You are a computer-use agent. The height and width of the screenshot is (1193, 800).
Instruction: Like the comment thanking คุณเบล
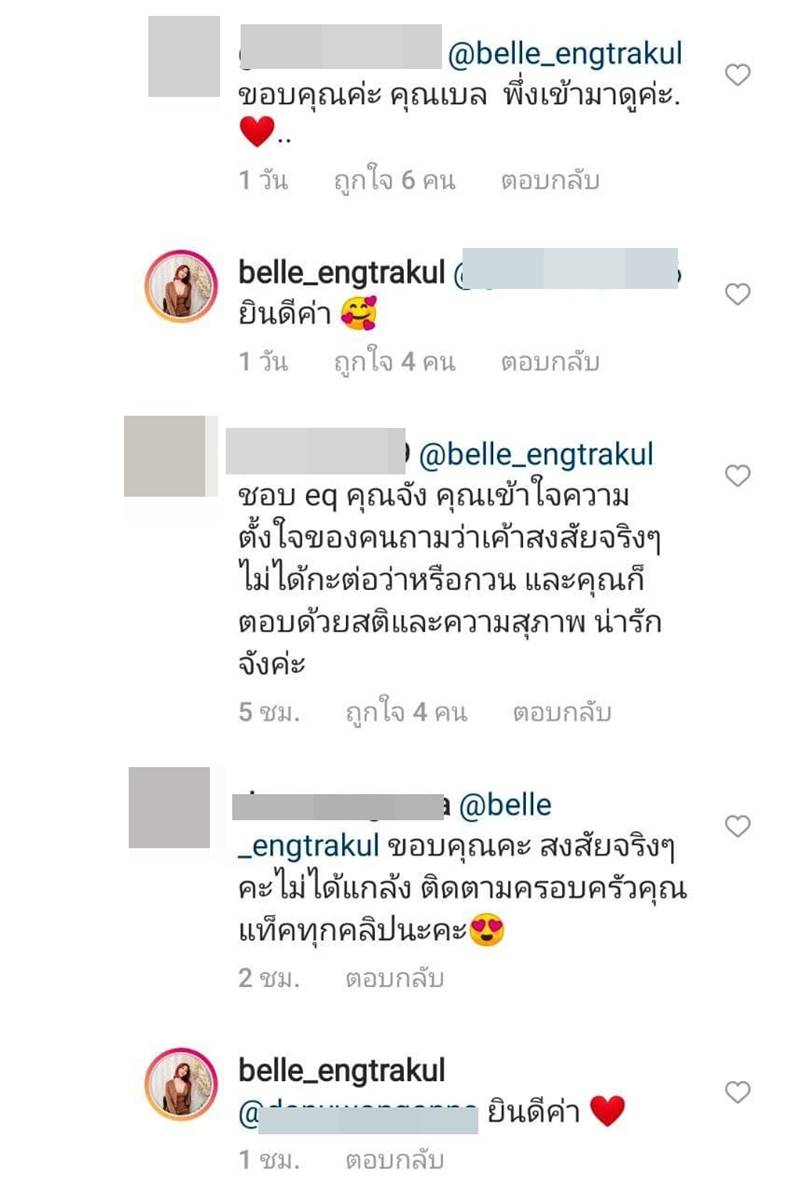(737, 75)
